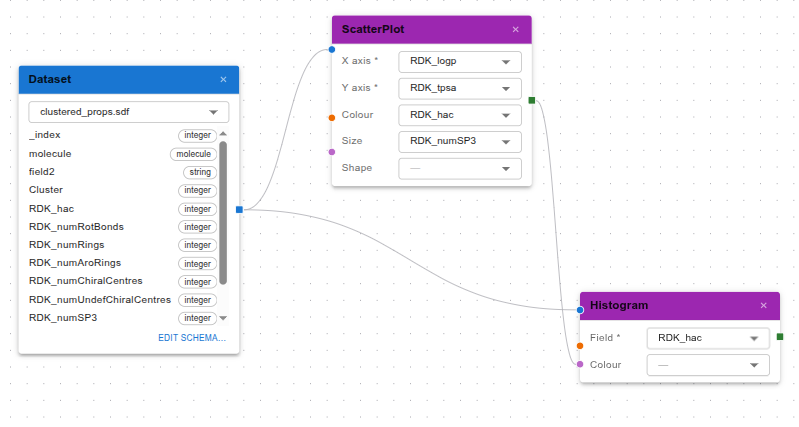Click the green output port of the ScatterPlot node
The image size is (799, 427).
[x=532, y=100]
